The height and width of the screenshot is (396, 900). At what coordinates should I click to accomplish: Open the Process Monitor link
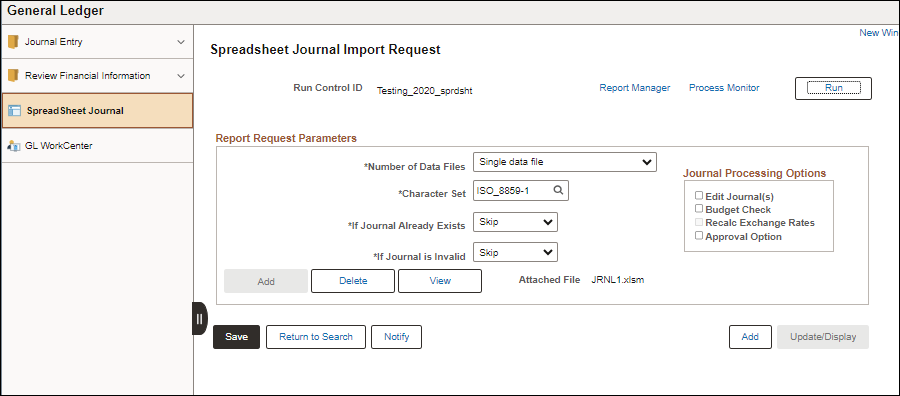pyautogui.click(x=724, y=88)
